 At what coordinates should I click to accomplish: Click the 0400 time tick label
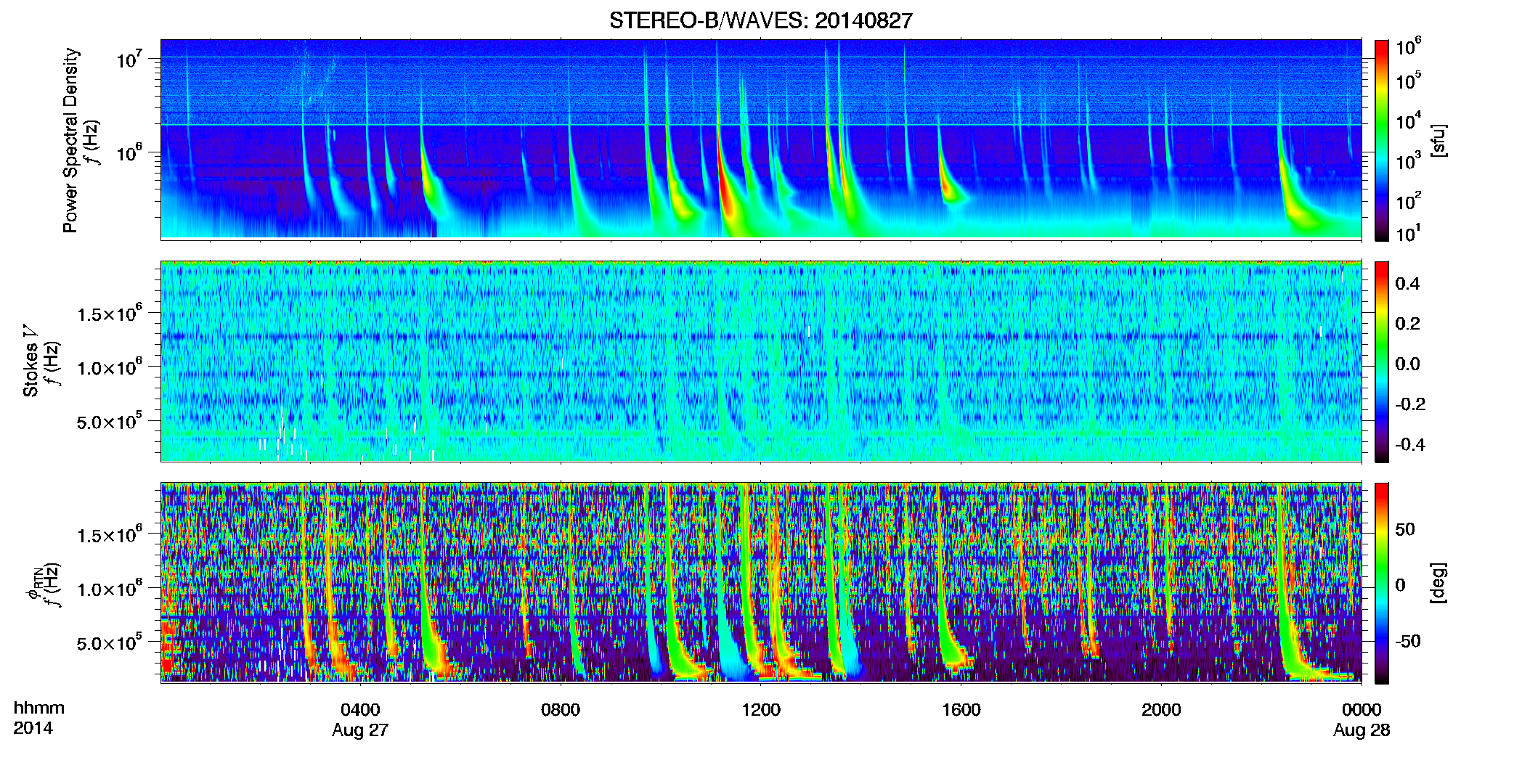point(360,710)
